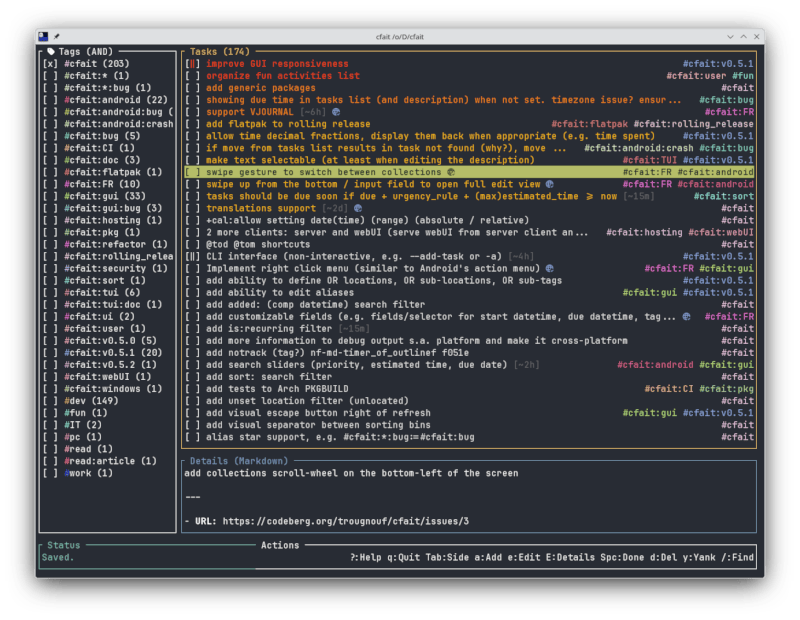Click the globe icon after 'open full edit view'
800x620 pixels.
coord(550,184)
